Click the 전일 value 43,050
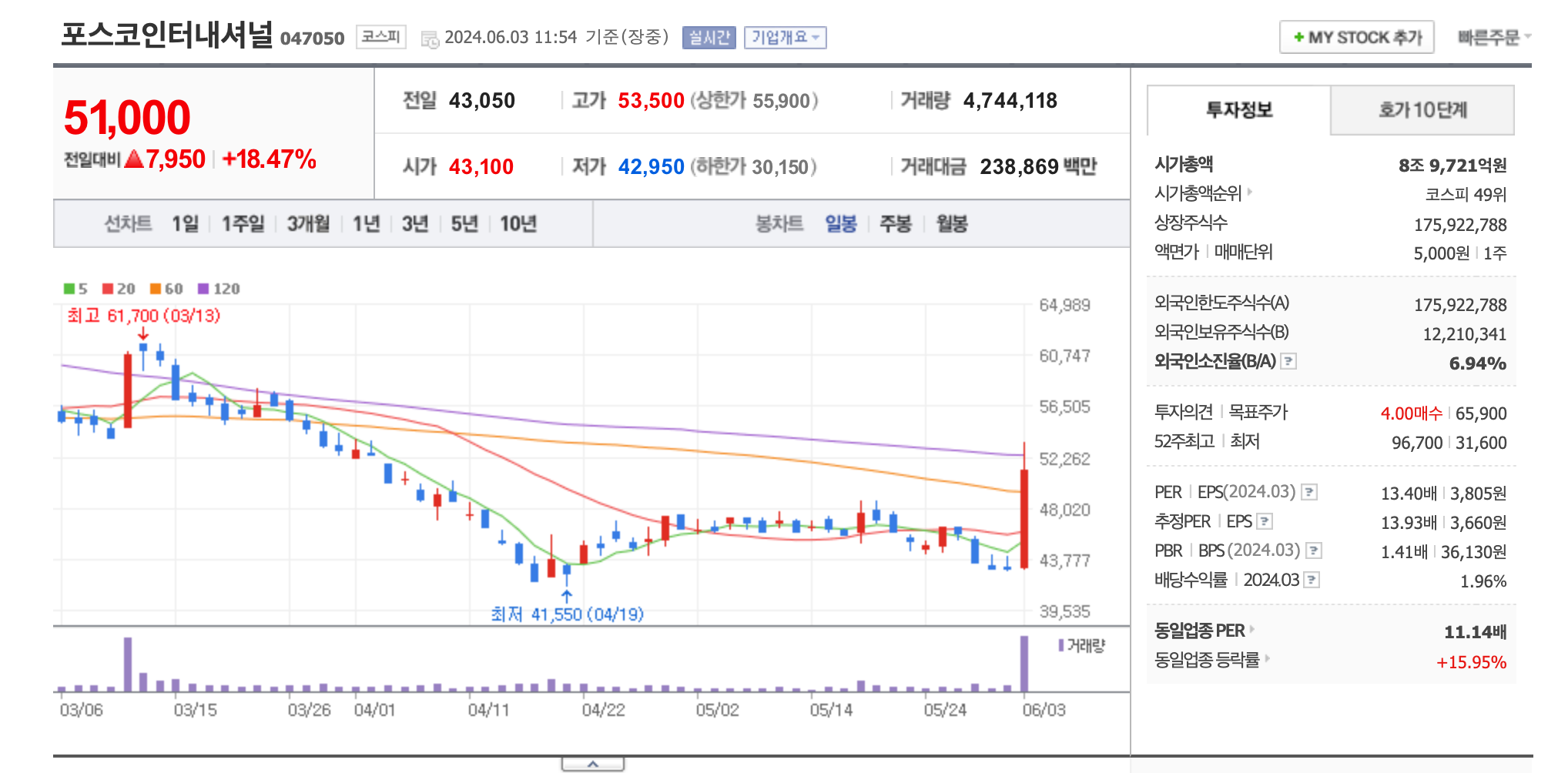 click(481, 101)
